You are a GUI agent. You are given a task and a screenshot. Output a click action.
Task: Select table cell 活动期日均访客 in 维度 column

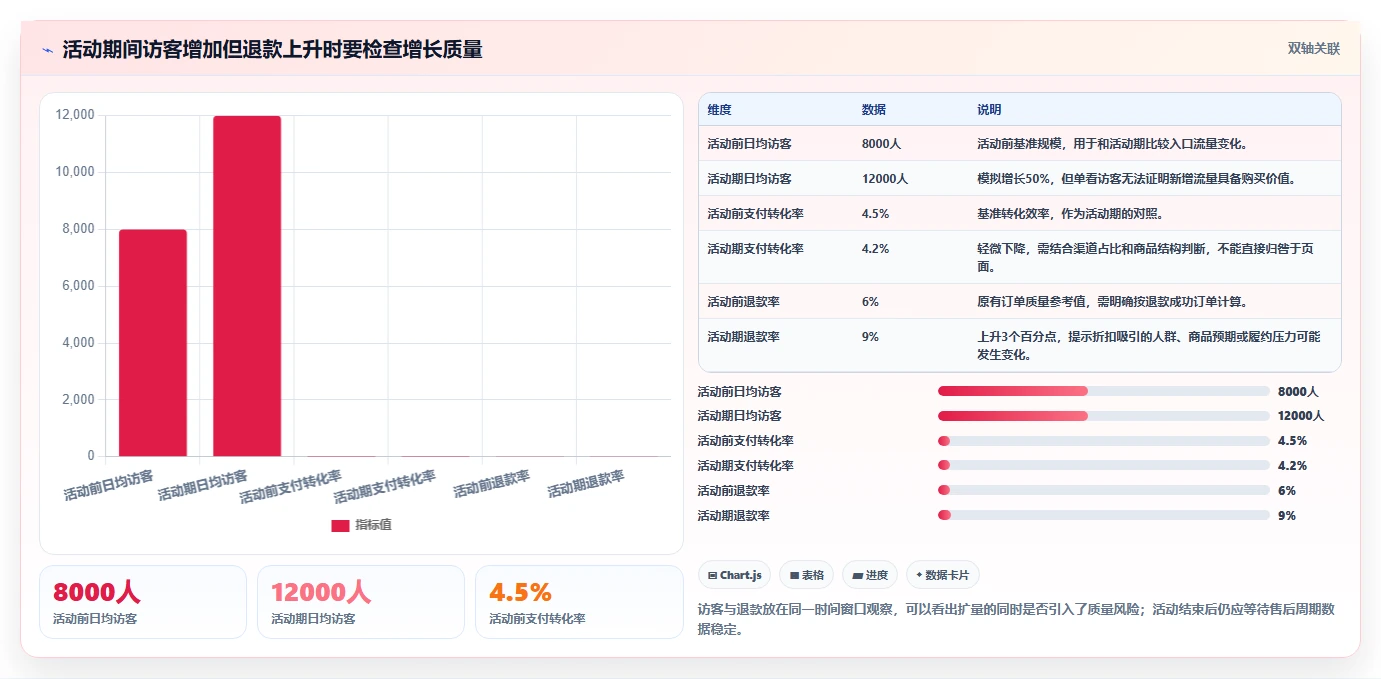pyautogui.click(x=749, y=179)
